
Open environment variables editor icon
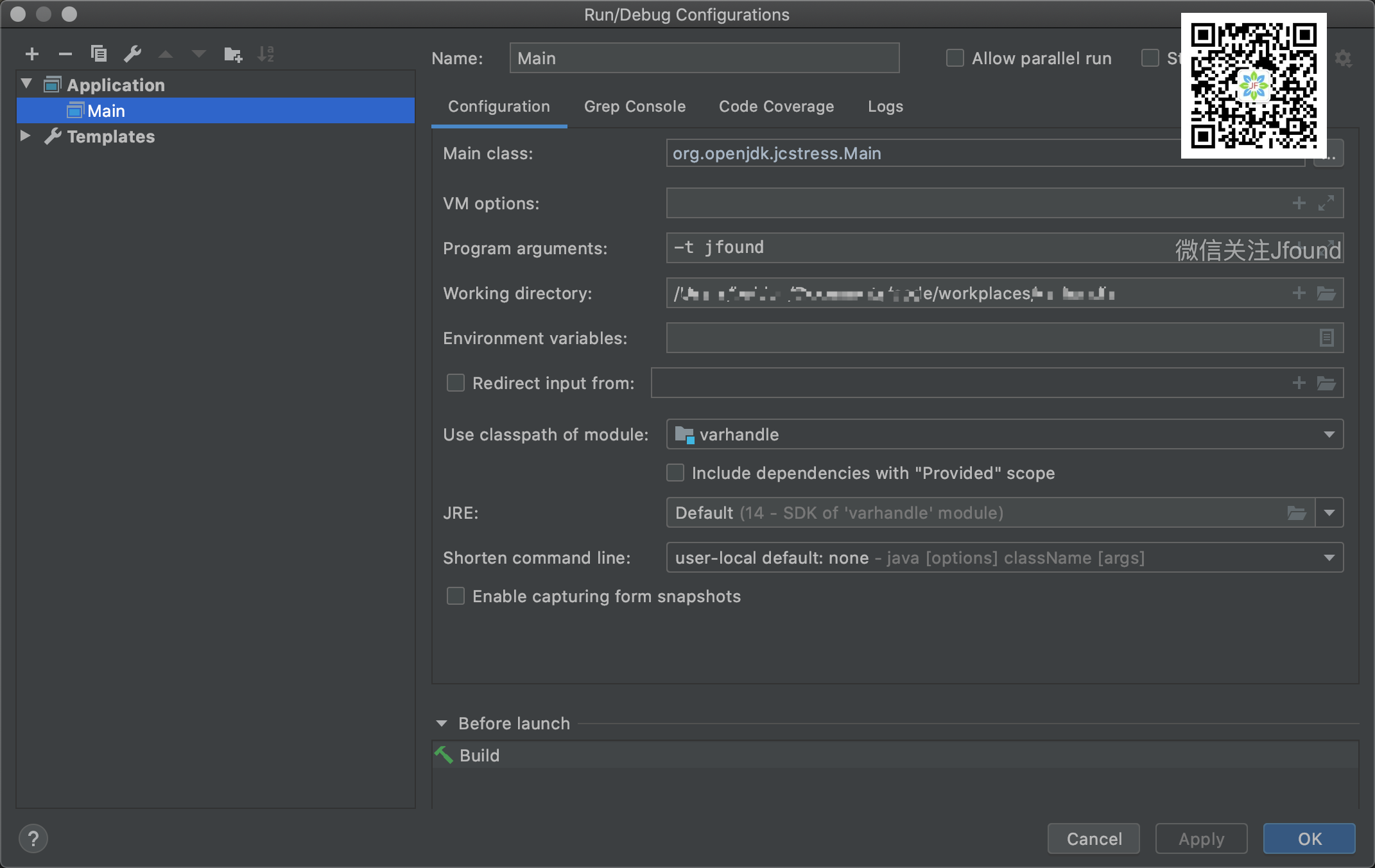point(1326,338)
